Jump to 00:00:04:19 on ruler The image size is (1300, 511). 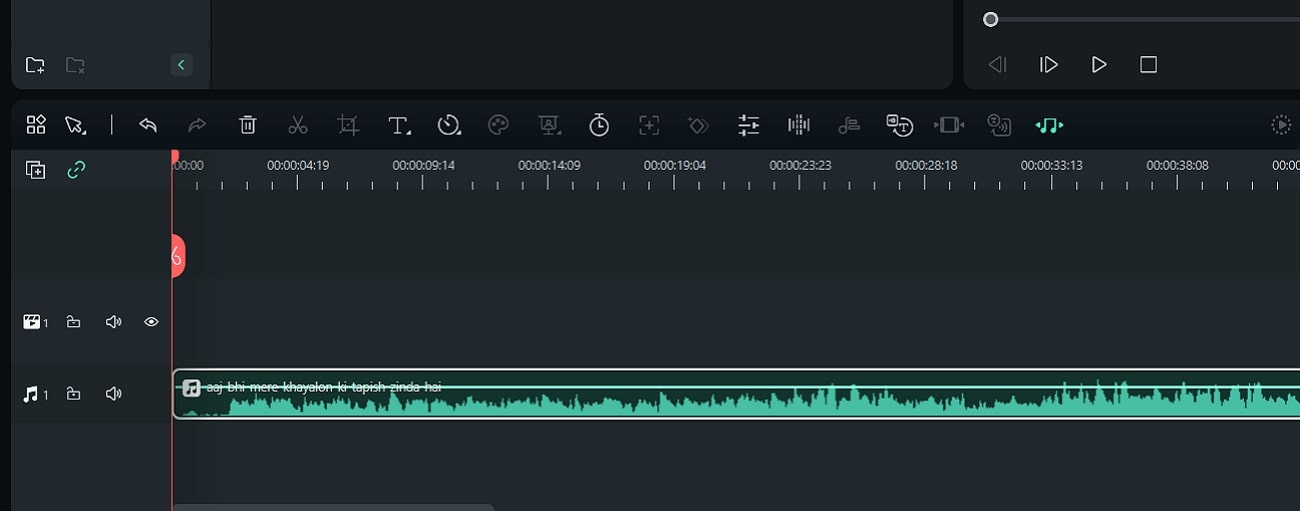tap(298, 165)
